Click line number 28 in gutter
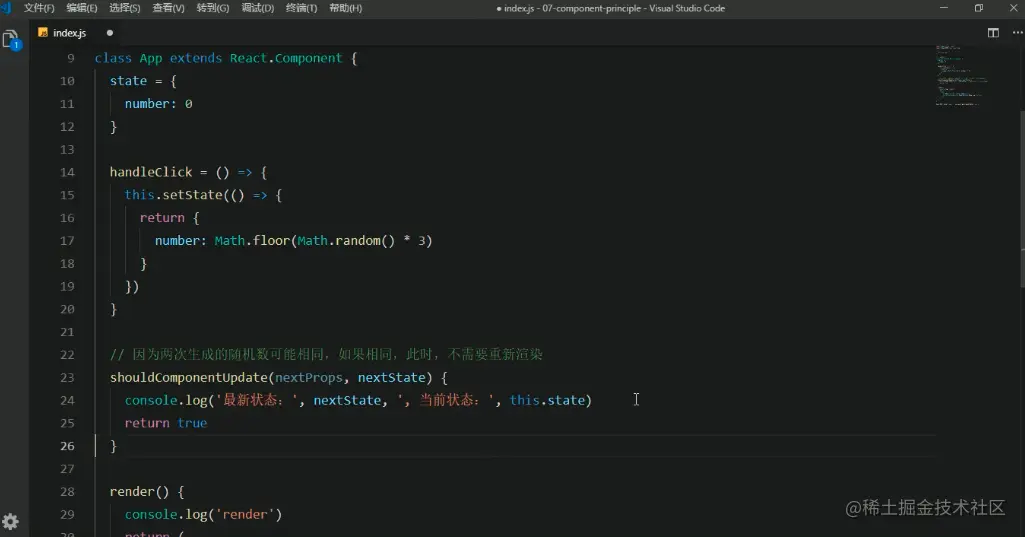 67,492
